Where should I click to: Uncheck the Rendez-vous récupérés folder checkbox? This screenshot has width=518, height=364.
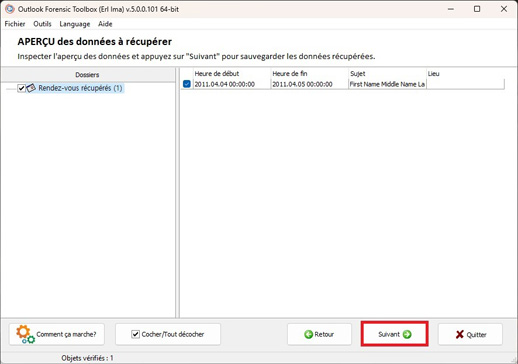click(21, 88)
